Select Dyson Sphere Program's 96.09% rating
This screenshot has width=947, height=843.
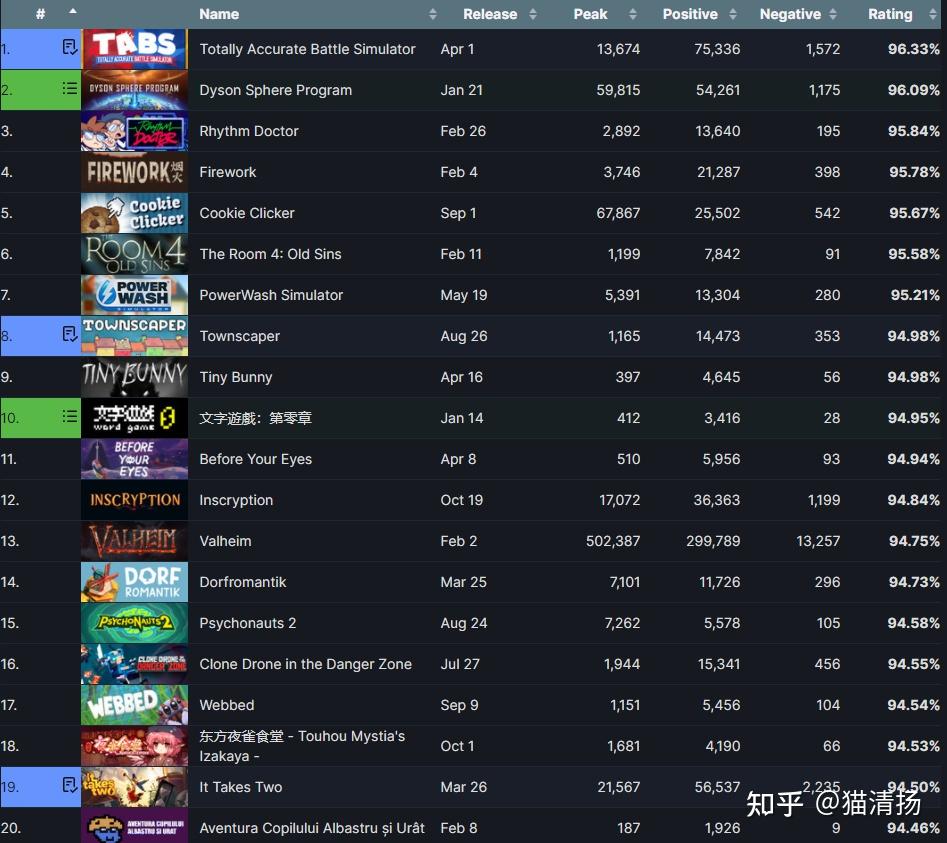913,90
